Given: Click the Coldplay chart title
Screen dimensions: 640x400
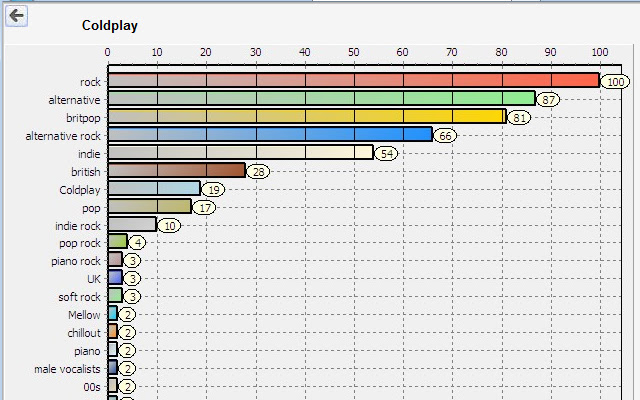Looking at the screenshot, I should [110, 25].
